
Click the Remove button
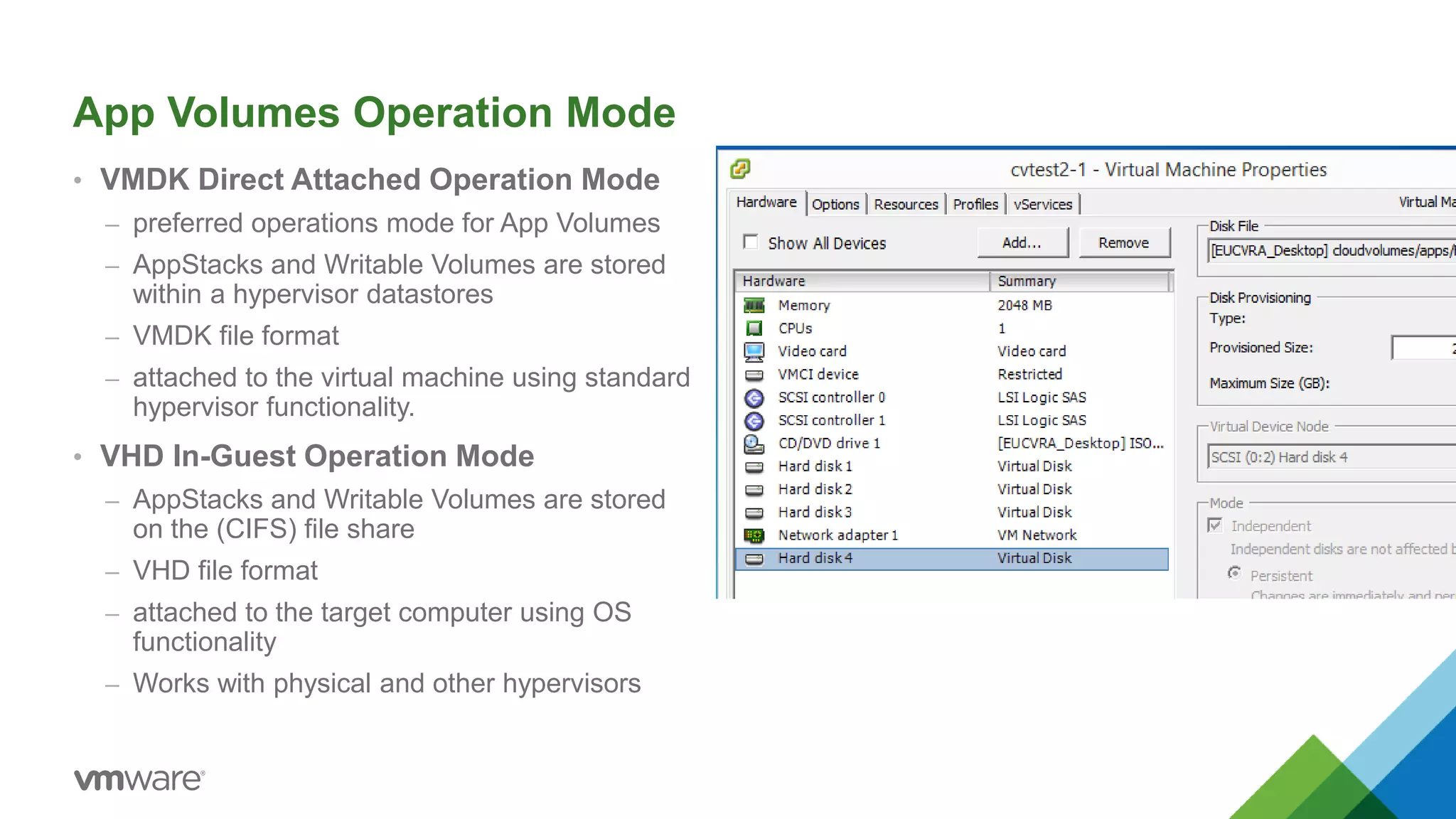(x=1124, y=242)
